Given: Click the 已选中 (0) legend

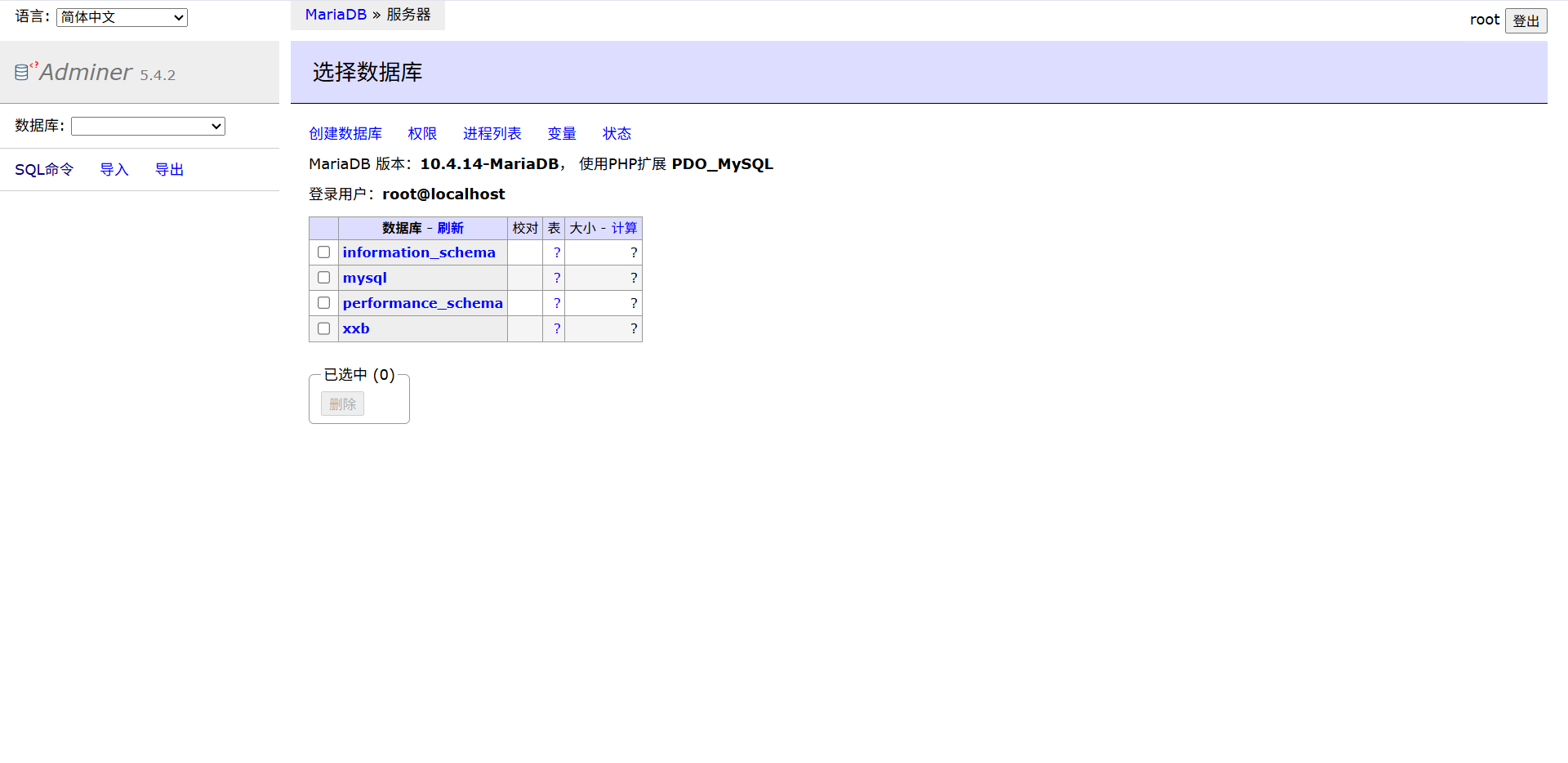Looking at the screenshot, I should point(359,374).
